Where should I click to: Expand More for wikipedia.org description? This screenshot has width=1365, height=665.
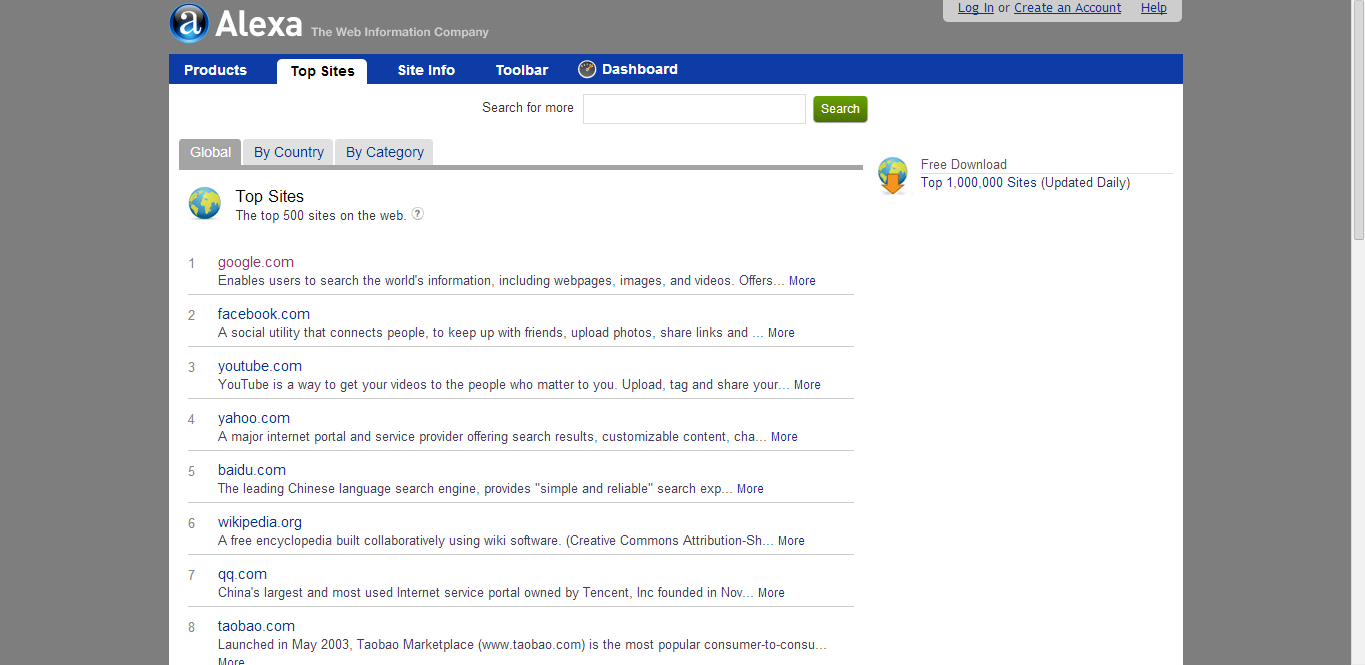(791, 541)
